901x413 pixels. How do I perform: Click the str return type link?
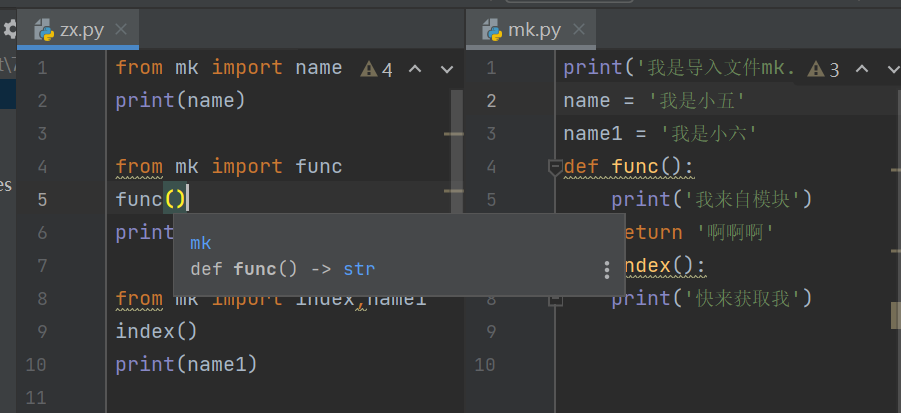(359, 269)
